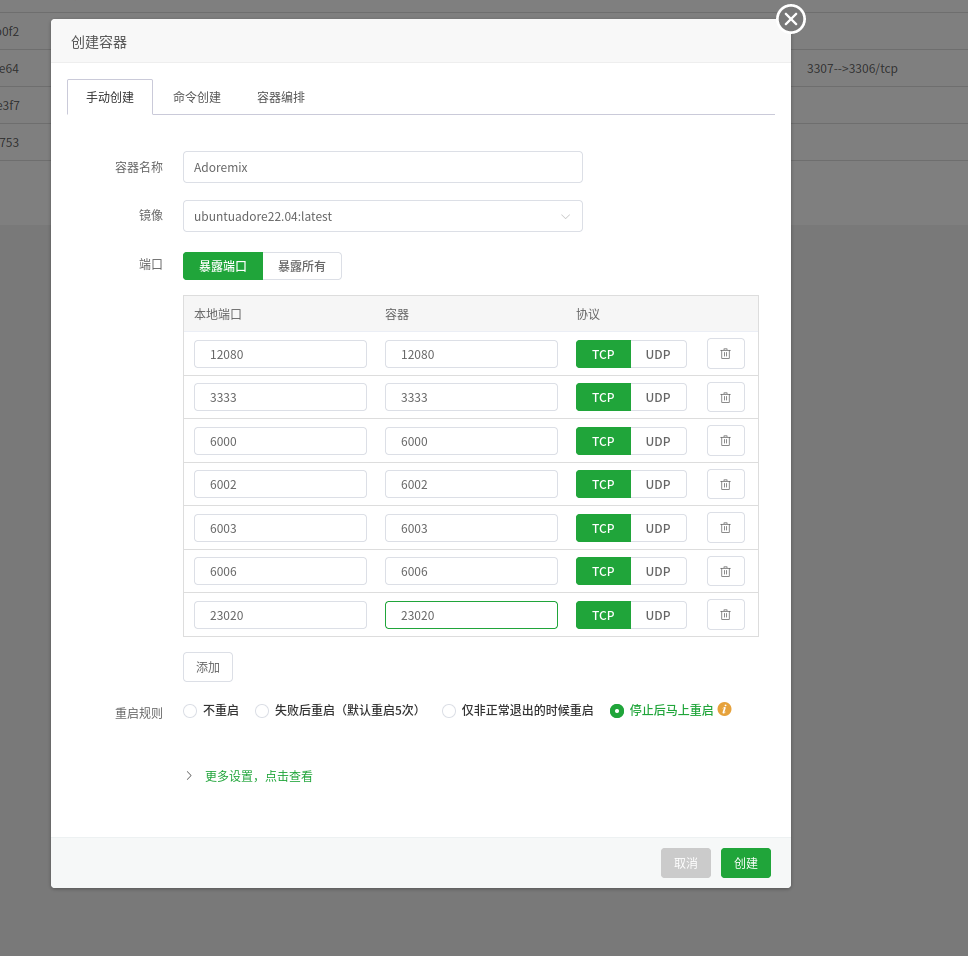Viewport: 968px width, 956px height.
Task: Edit local port field 6006
Action: [280, 572]
